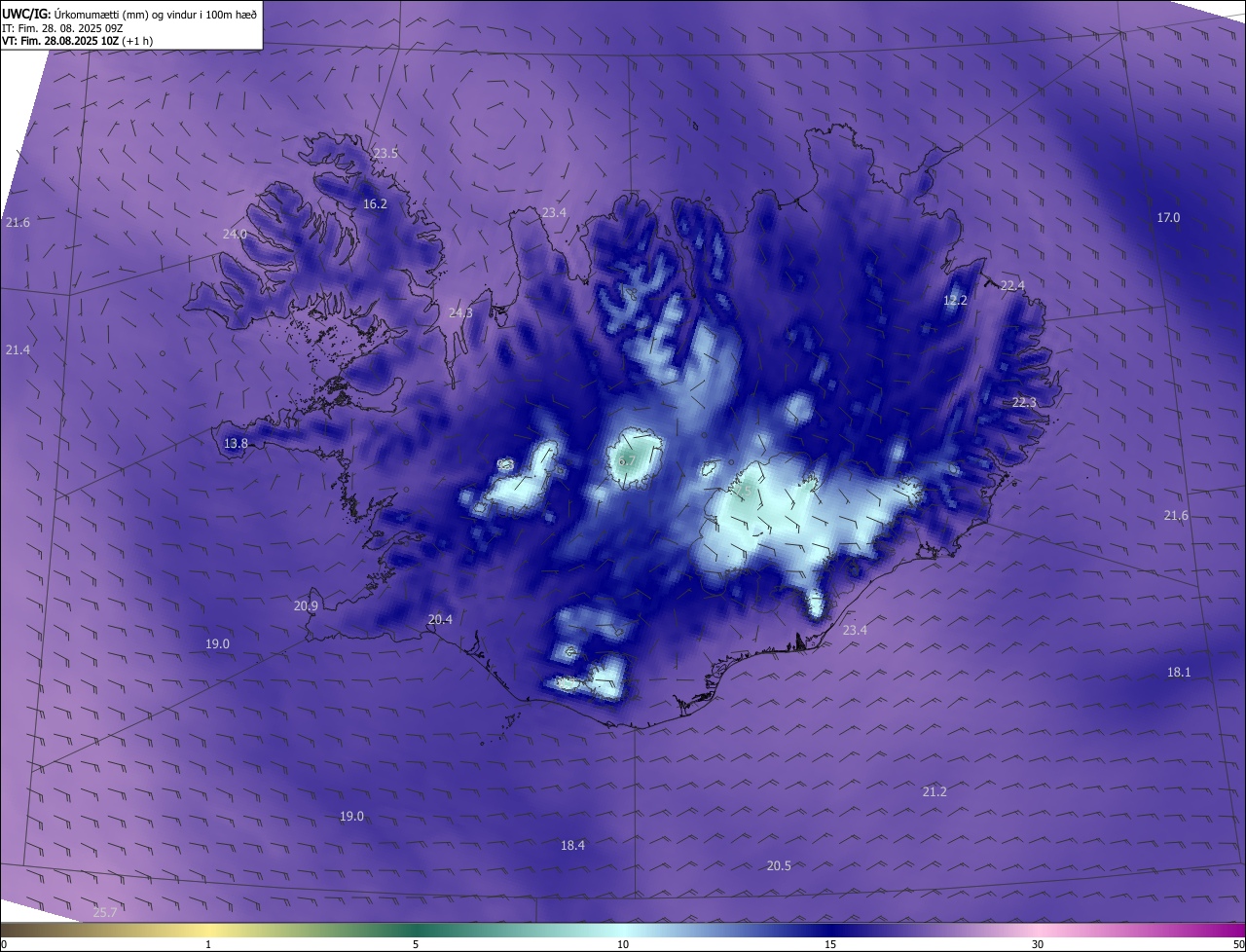This screenshot has width=1246, height=952.
Task: Click the value 13.8 at the Snæfellsnes tip
Action: pos(236,444)
